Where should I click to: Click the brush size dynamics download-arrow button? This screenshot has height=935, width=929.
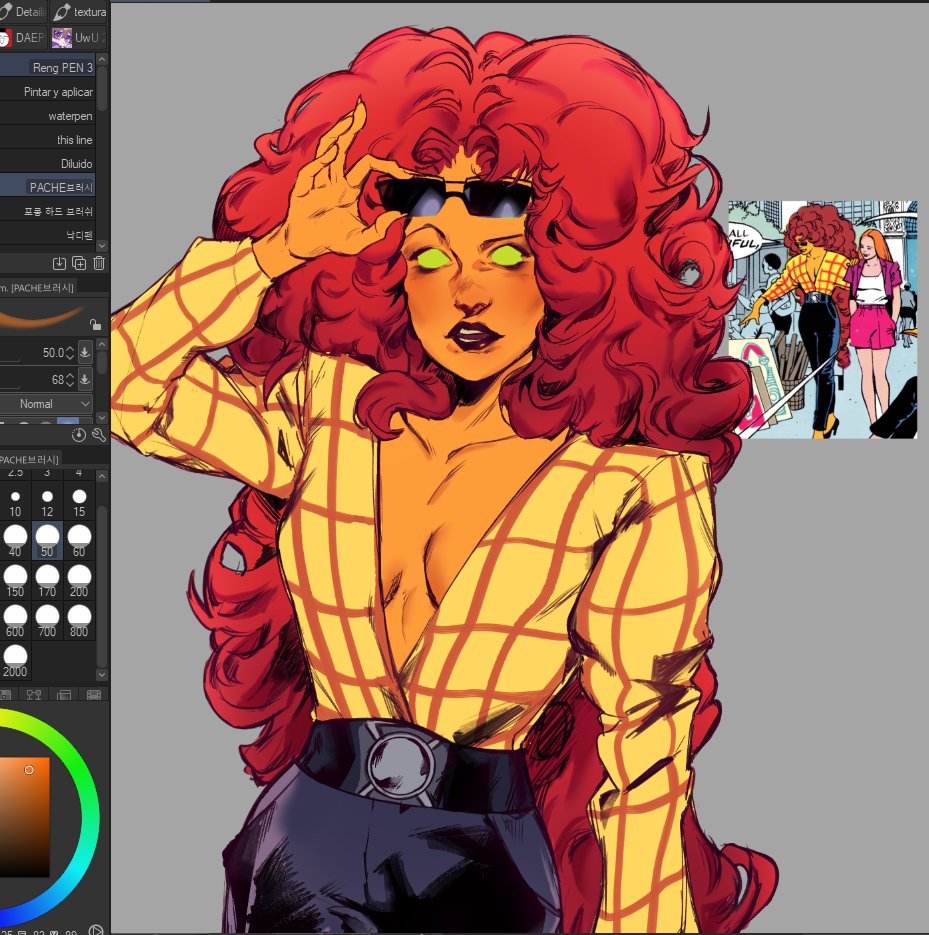[x=85, y=352]
